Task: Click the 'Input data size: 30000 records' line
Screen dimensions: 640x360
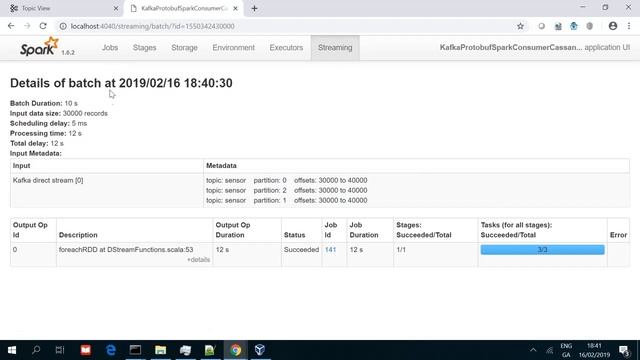Action: coord(59,113)
